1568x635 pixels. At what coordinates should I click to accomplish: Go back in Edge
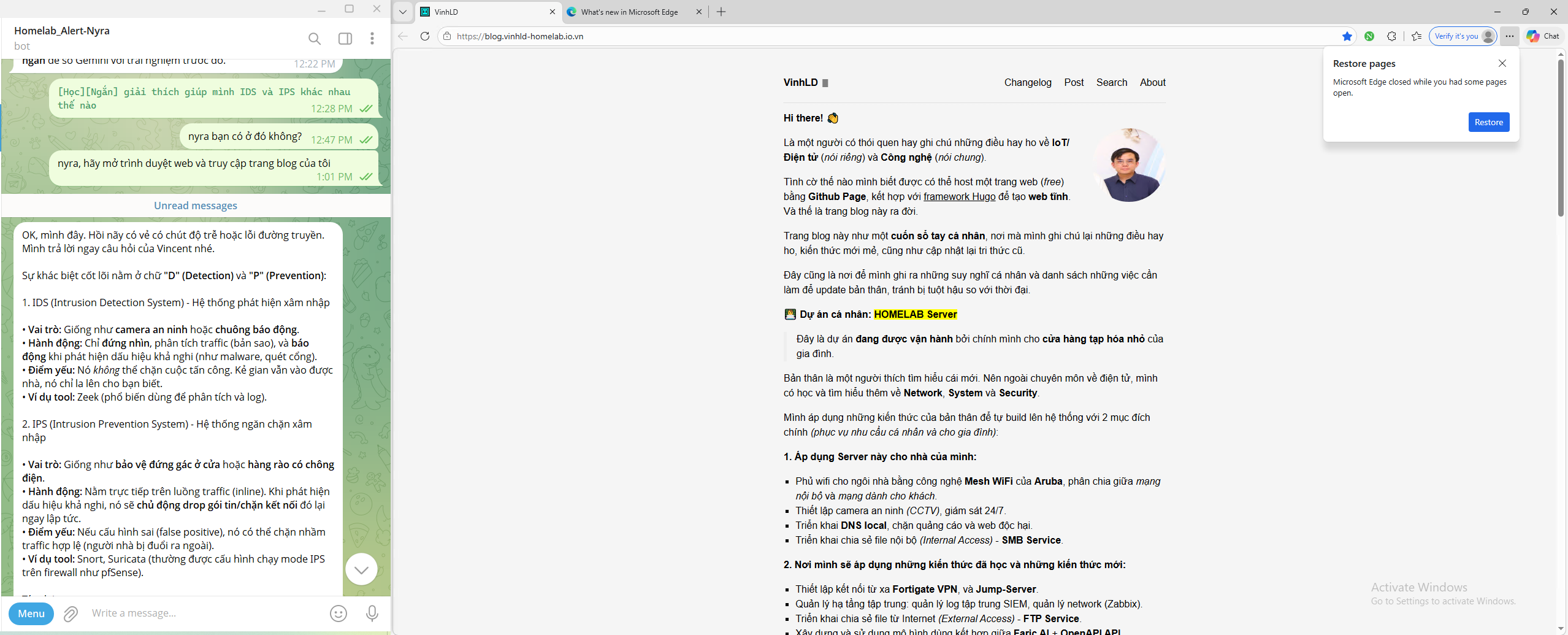(x=403, y=36)
